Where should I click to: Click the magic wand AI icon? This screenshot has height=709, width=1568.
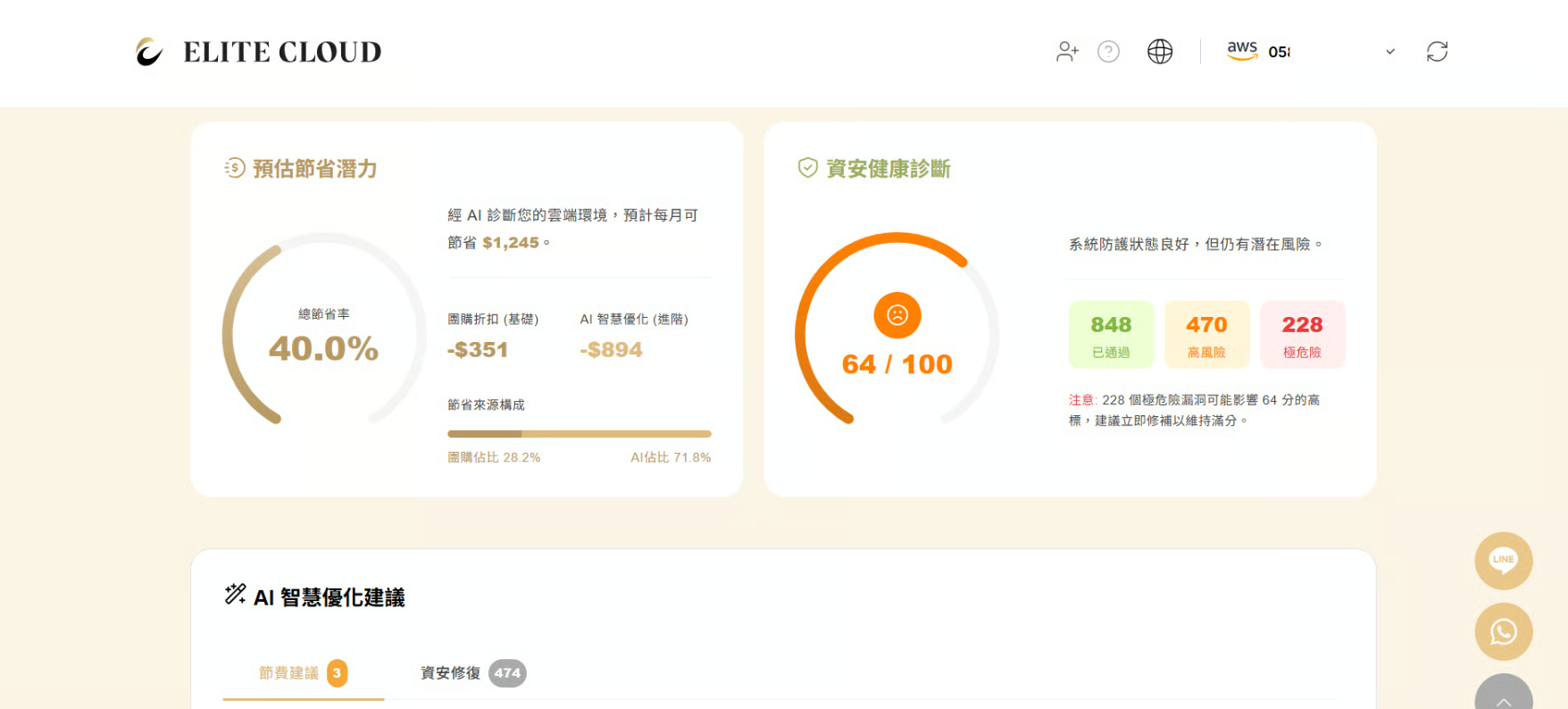235,595
